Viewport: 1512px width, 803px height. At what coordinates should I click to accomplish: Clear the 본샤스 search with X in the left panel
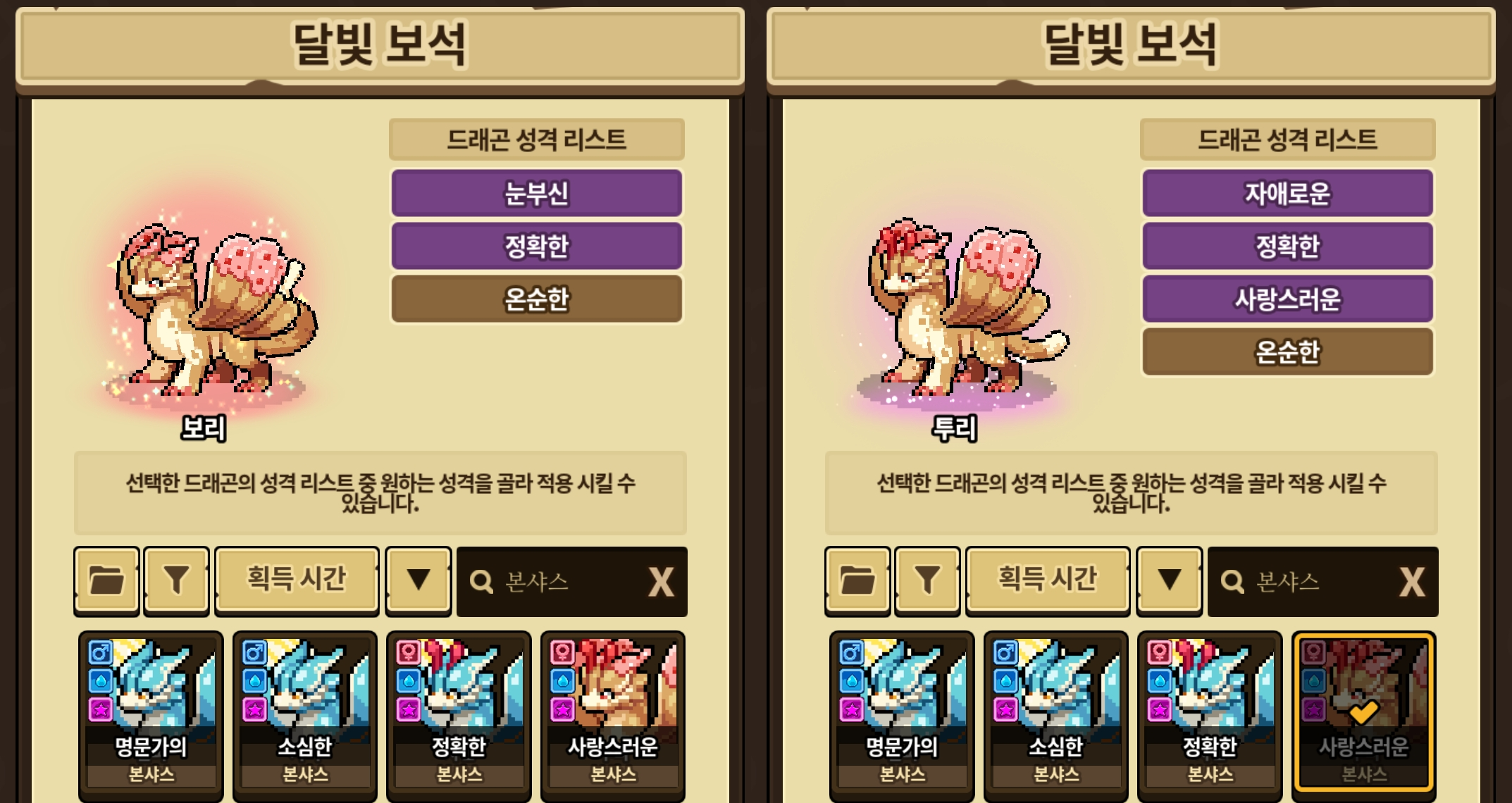[661, 582]
